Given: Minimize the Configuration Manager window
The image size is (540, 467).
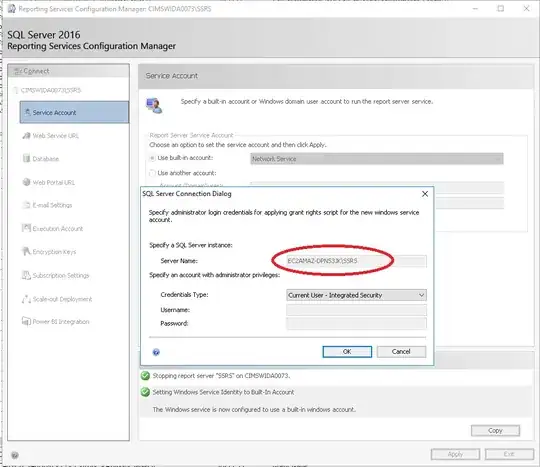Looking at the screenshot, I should (475, 9).
